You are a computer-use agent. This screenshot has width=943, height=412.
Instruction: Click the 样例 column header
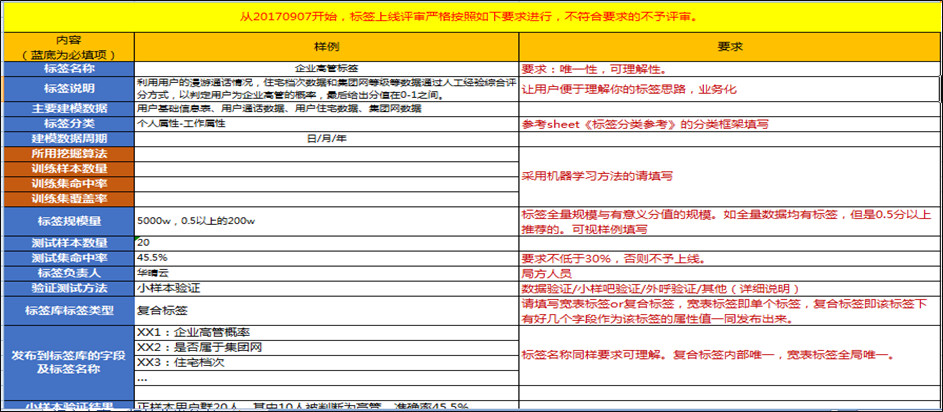point(327,47)
